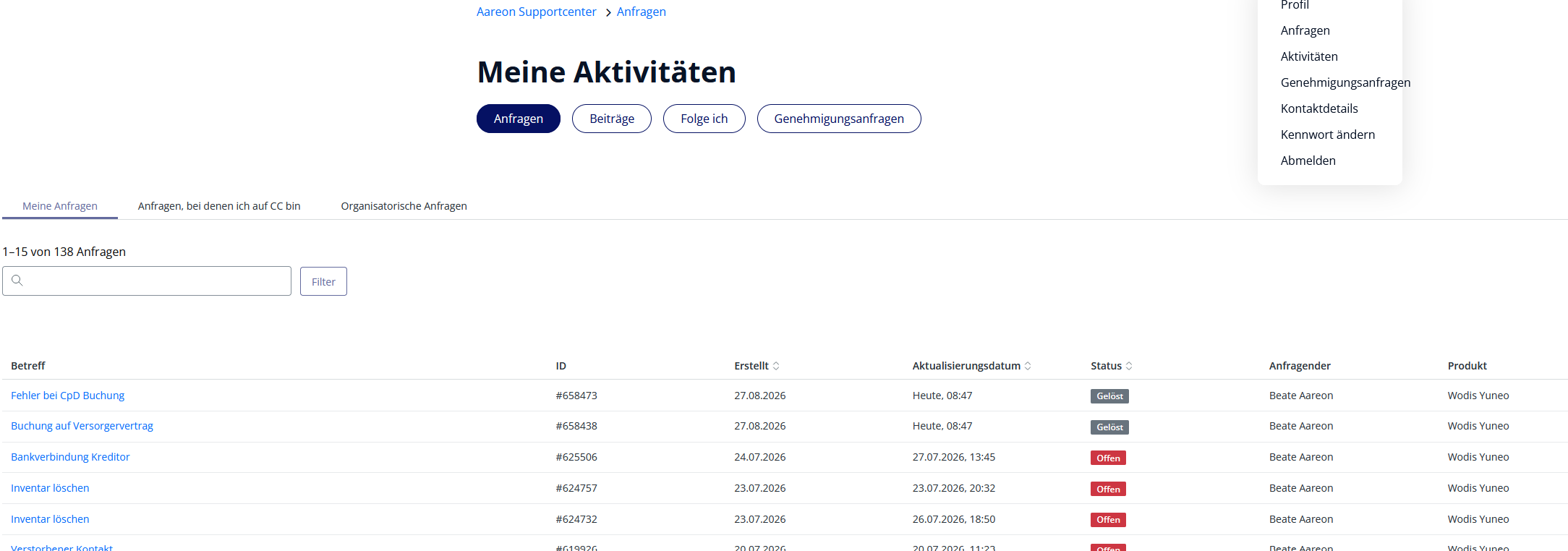The width and height of the screenshot is (1568, 551).
Task: Choose Genehmigungsanfragen in user menu
Action: (x=1345, y=82)
